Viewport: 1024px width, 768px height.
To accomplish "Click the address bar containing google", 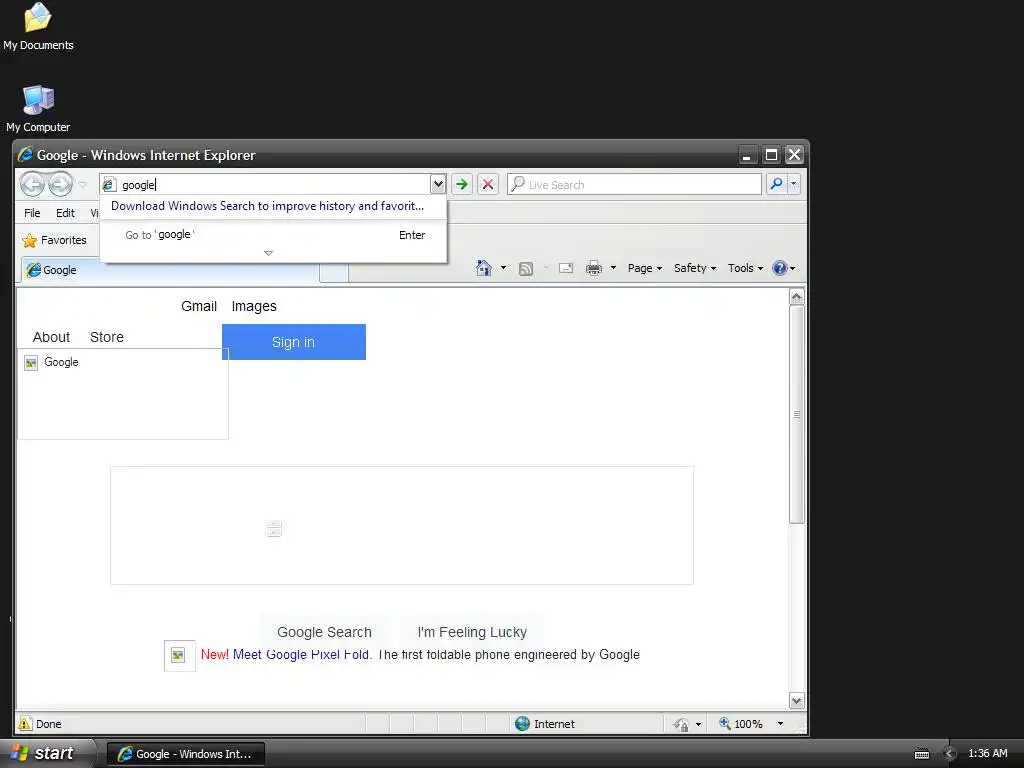I will [274, 185].
